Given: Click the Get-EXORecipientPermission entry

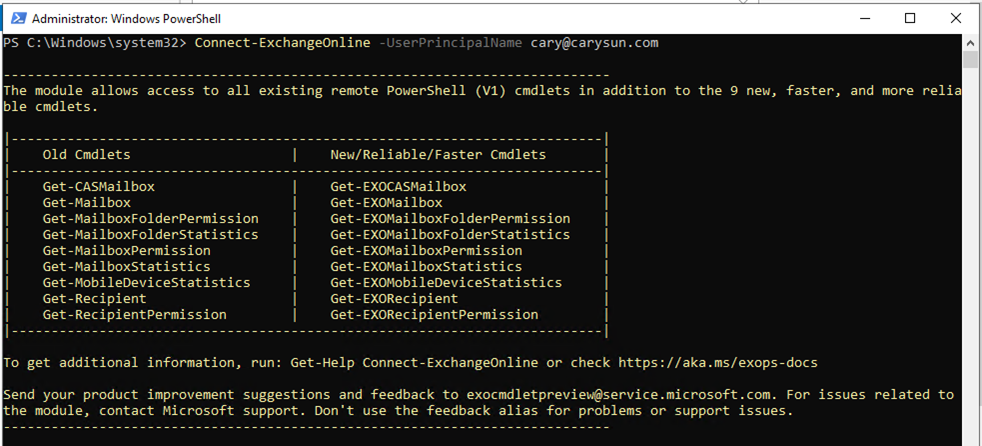Looking at the screenshot, I should point(435,315).
